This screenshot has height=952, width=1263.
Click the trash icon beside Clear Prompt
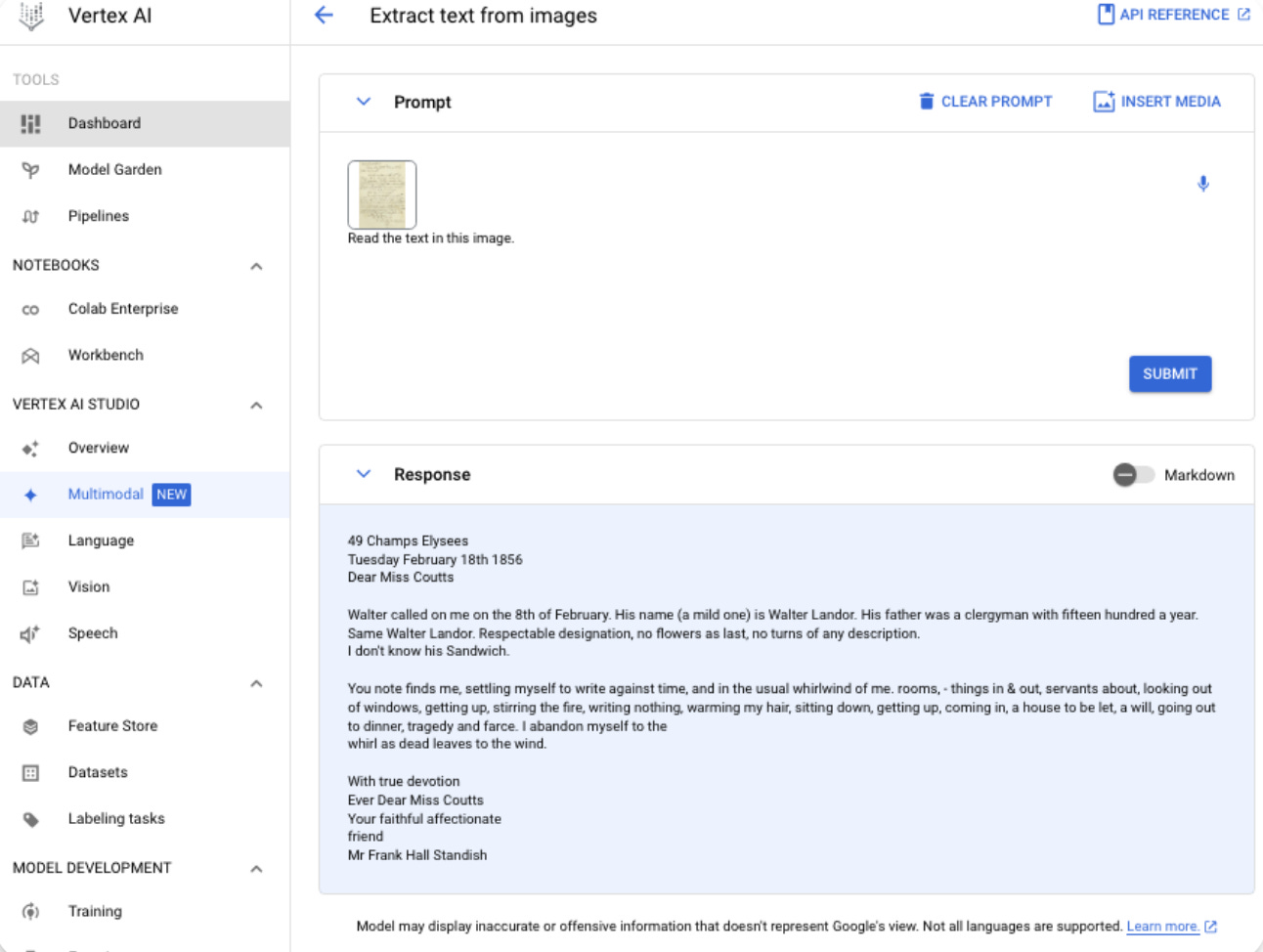927,101
